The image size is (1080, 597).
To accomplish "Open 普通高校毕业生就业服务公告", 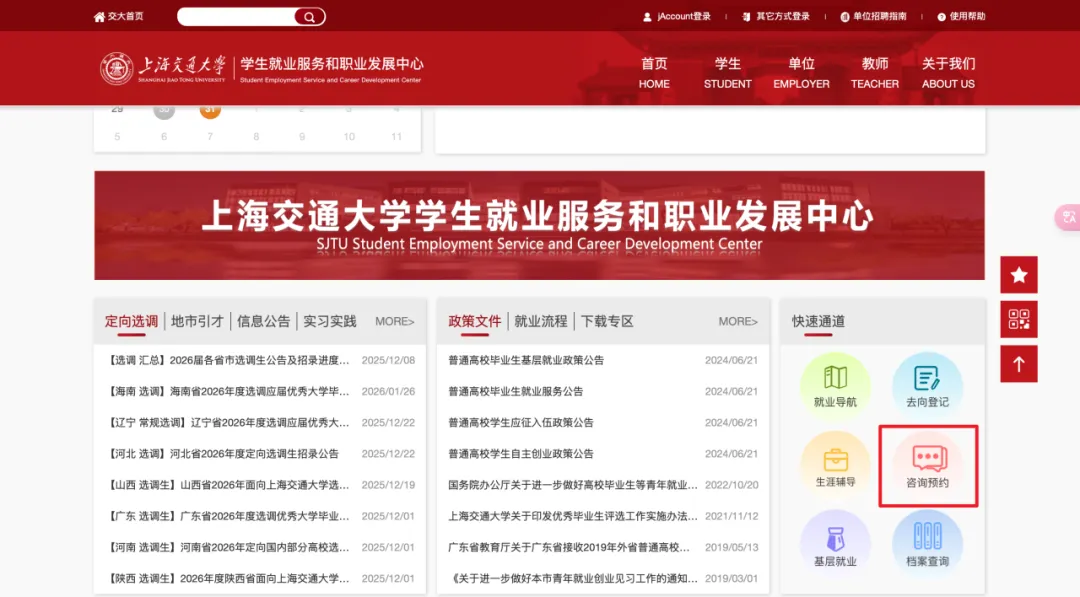I will [515, 391].
